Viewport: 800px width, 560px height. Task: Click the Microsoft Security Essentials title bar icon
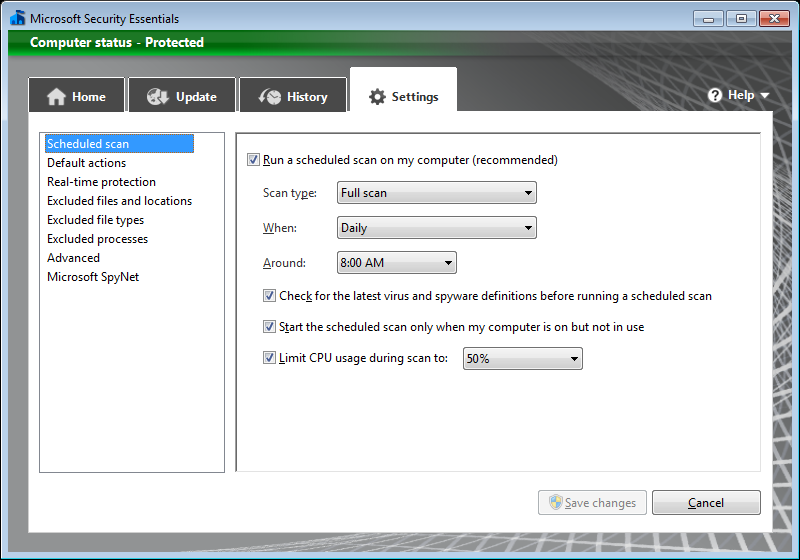15,18
